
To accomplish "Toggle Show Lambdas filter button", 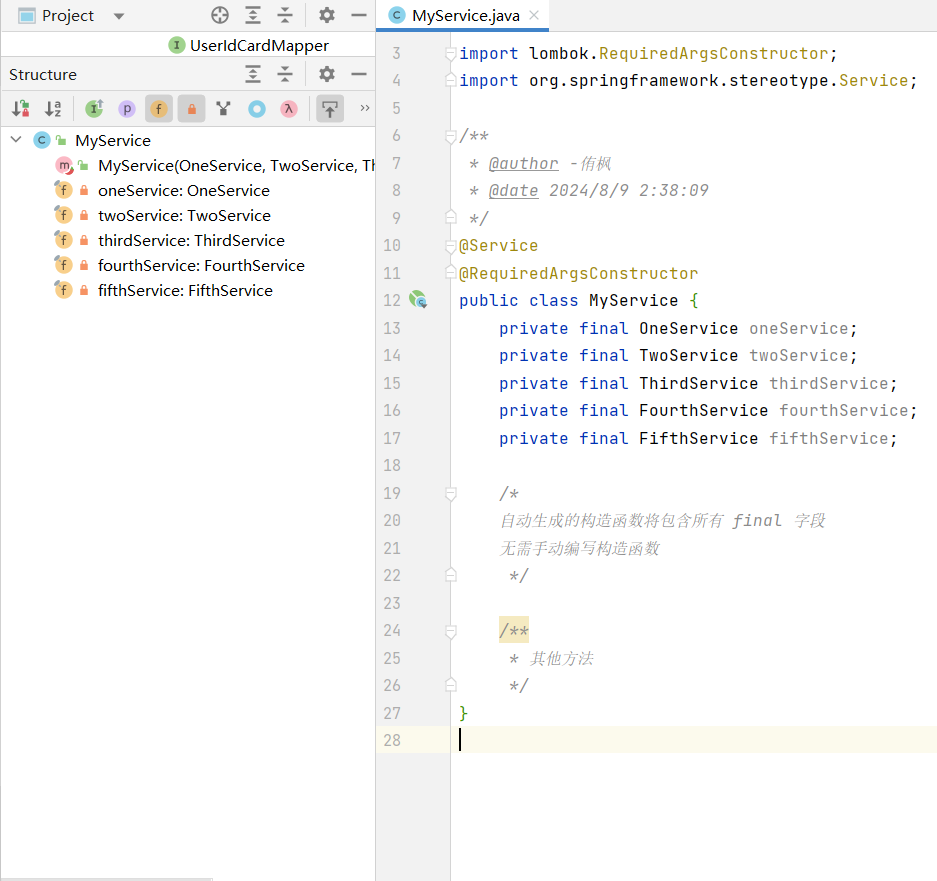I will click(289, 109).
